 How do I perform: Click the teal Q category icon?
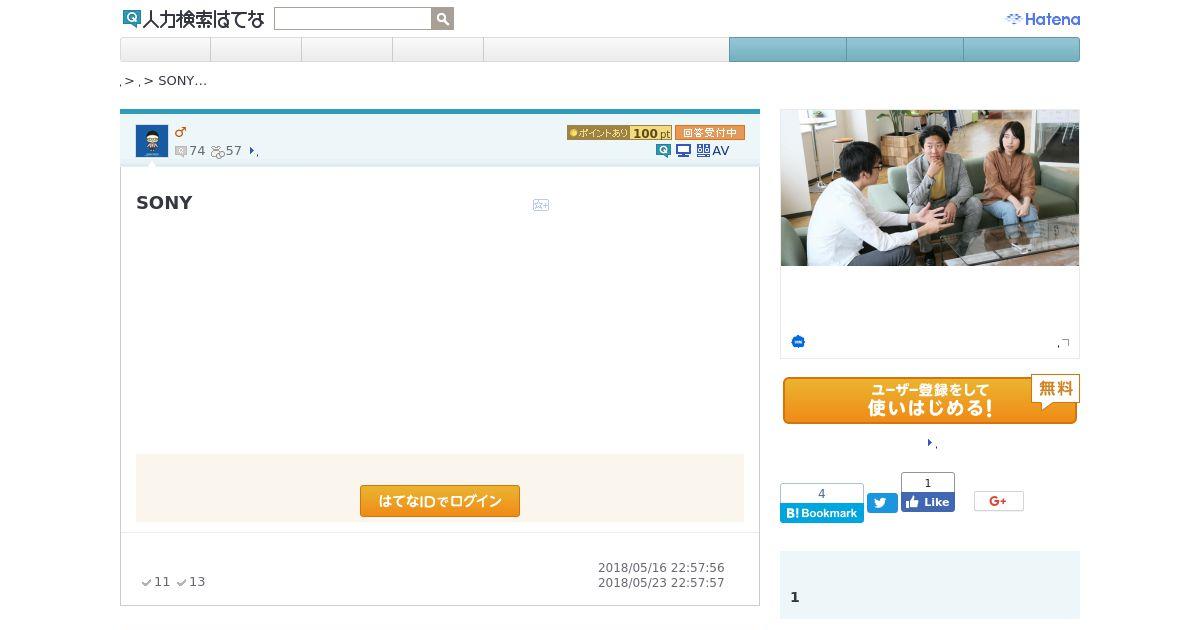[663, 151]
